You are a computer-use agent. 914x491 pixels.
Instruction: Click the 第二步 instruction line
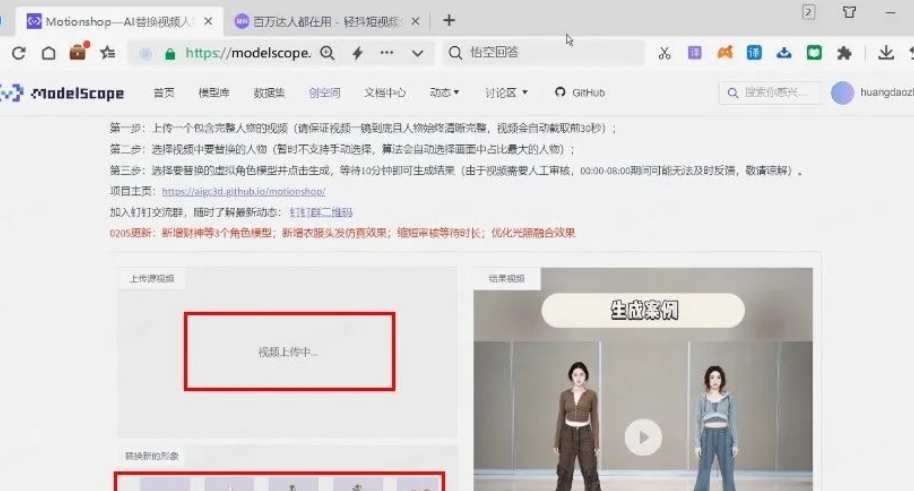click(x=342, y=149)
